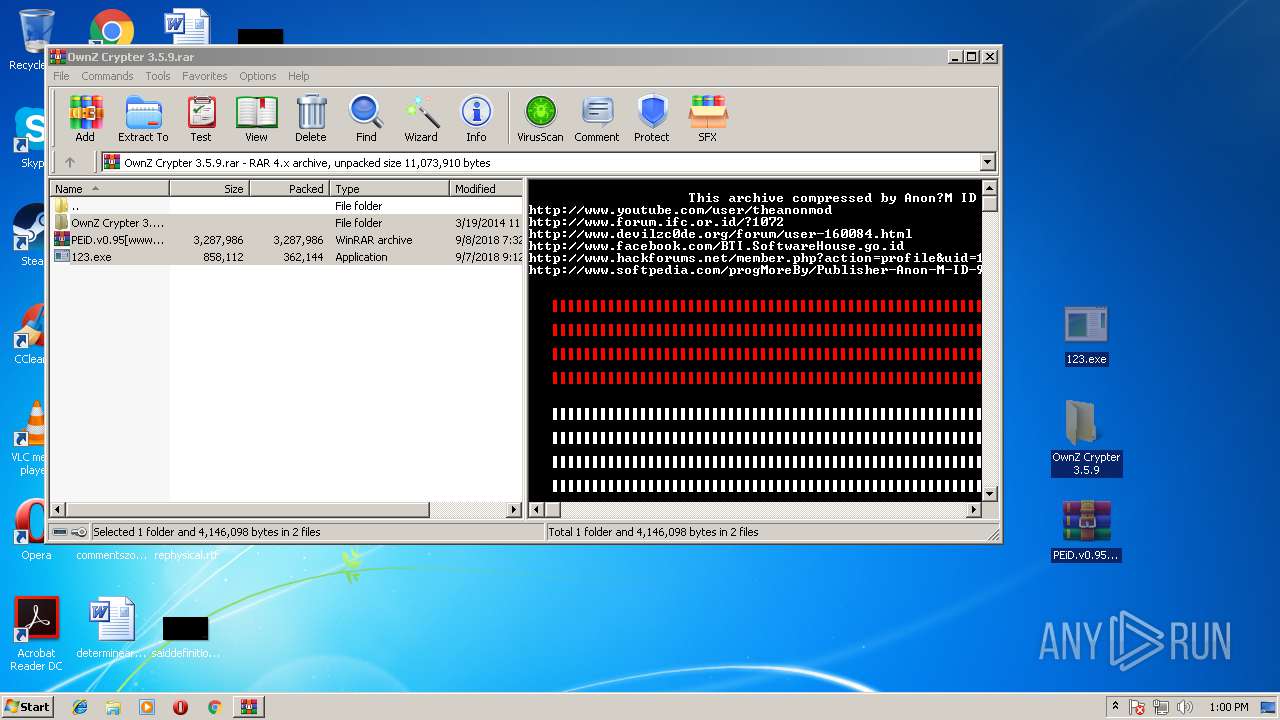Open the Commands menu

[107, 76]
